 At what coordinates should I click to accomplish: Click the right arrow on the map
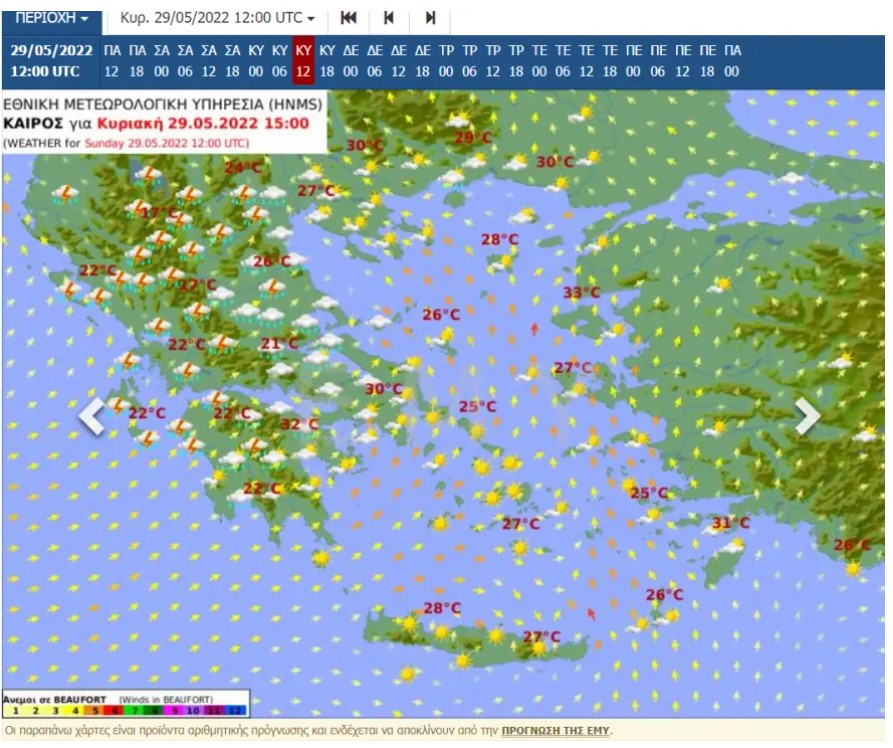point(807,416)
